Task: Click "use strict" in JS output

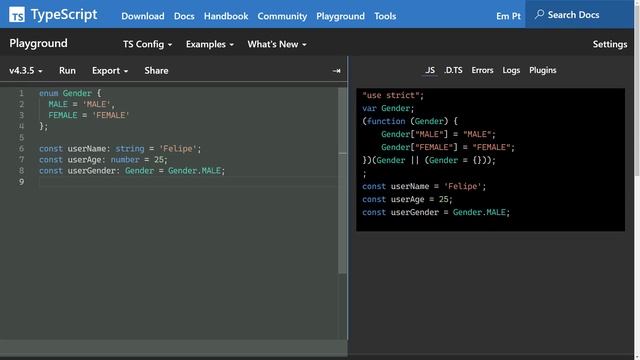Action: 391,95
